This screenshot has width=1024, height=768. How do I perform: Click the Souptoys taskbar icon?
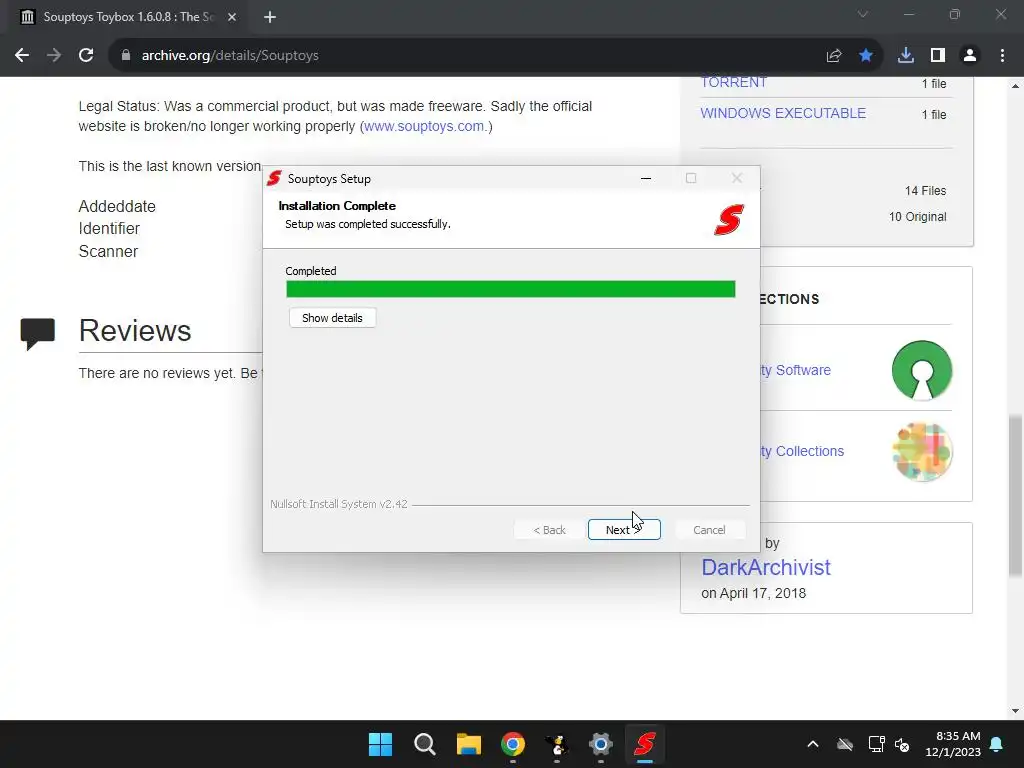coord(645,744)
